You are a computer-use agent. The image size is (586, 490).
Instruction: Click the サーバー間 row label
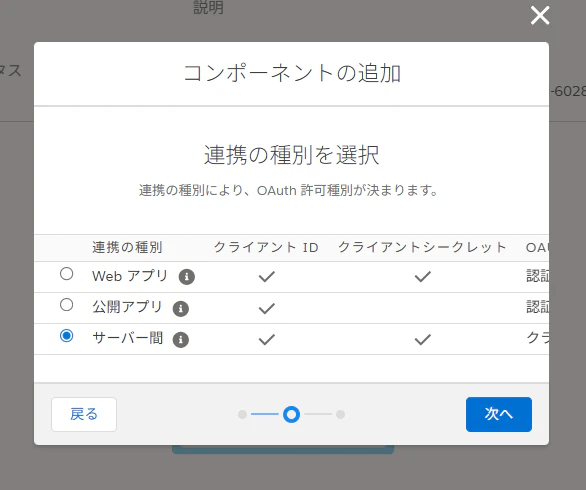[127, 338]
